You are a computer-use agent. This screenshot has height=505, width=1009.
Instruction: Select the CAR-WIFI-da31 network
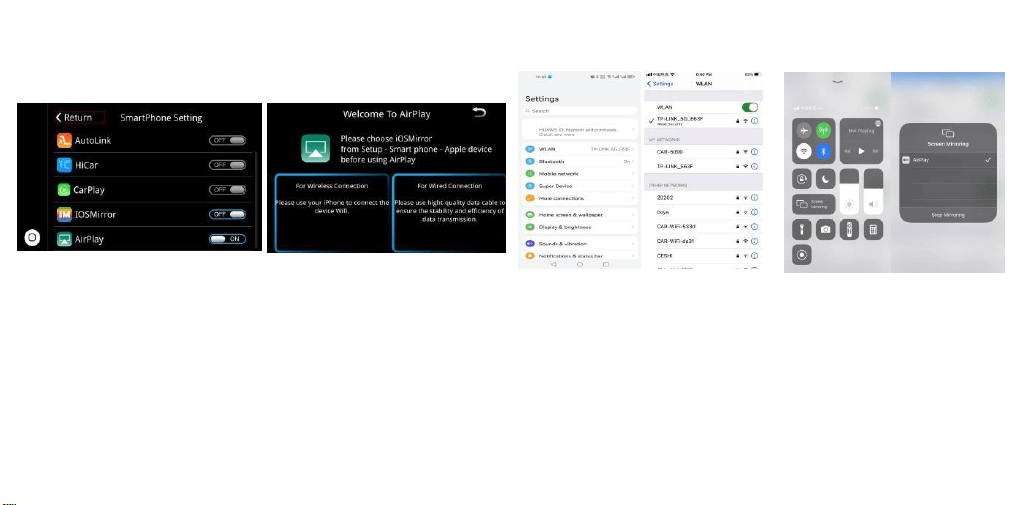click(x=703, y=241)
